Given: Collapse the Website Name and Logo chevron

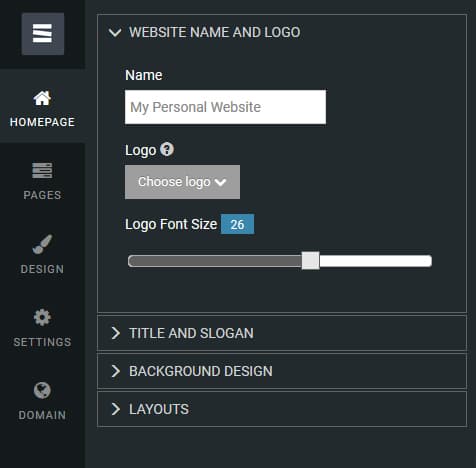Looking at the screenshot, I should pos(115,33).
